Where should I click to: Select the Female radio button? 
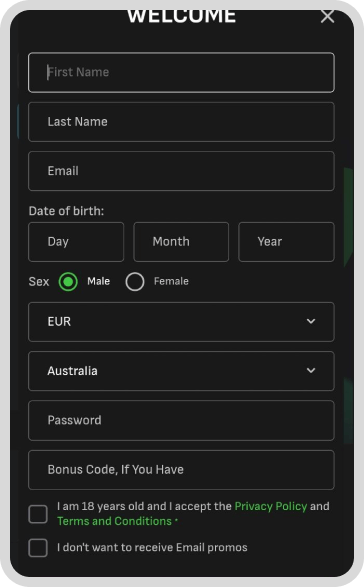click(135, 282)
